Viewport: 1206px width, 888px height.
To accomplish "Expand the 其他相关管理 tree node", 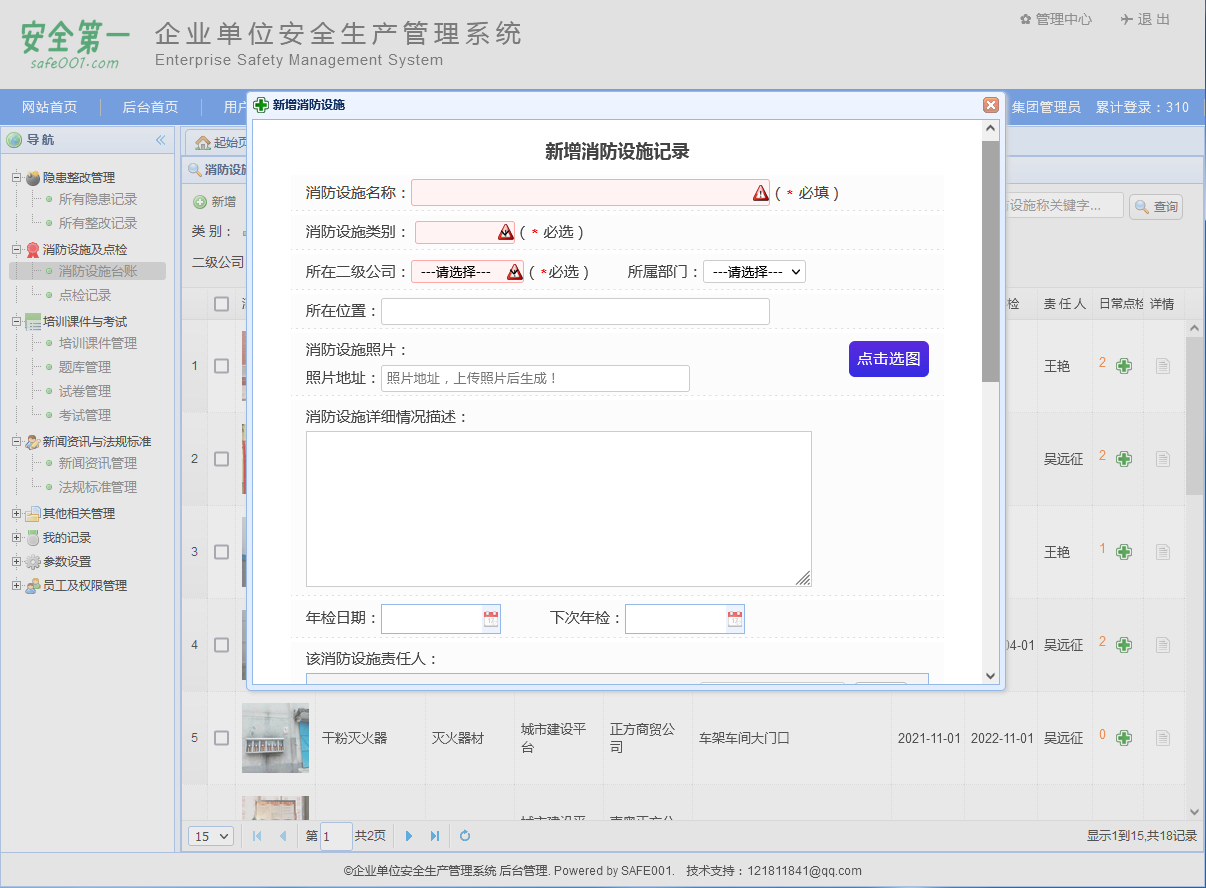I will tap(16, 514).
